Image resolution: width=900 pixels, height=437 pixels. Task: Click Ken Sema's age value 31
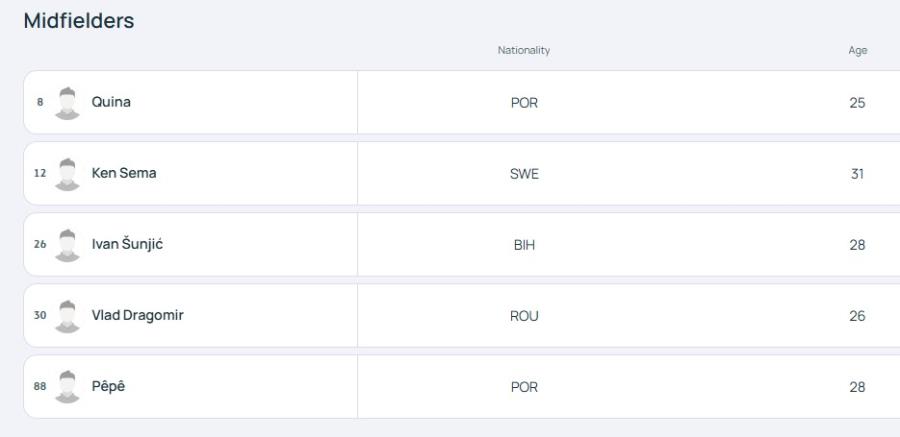(x=857, y=174)
